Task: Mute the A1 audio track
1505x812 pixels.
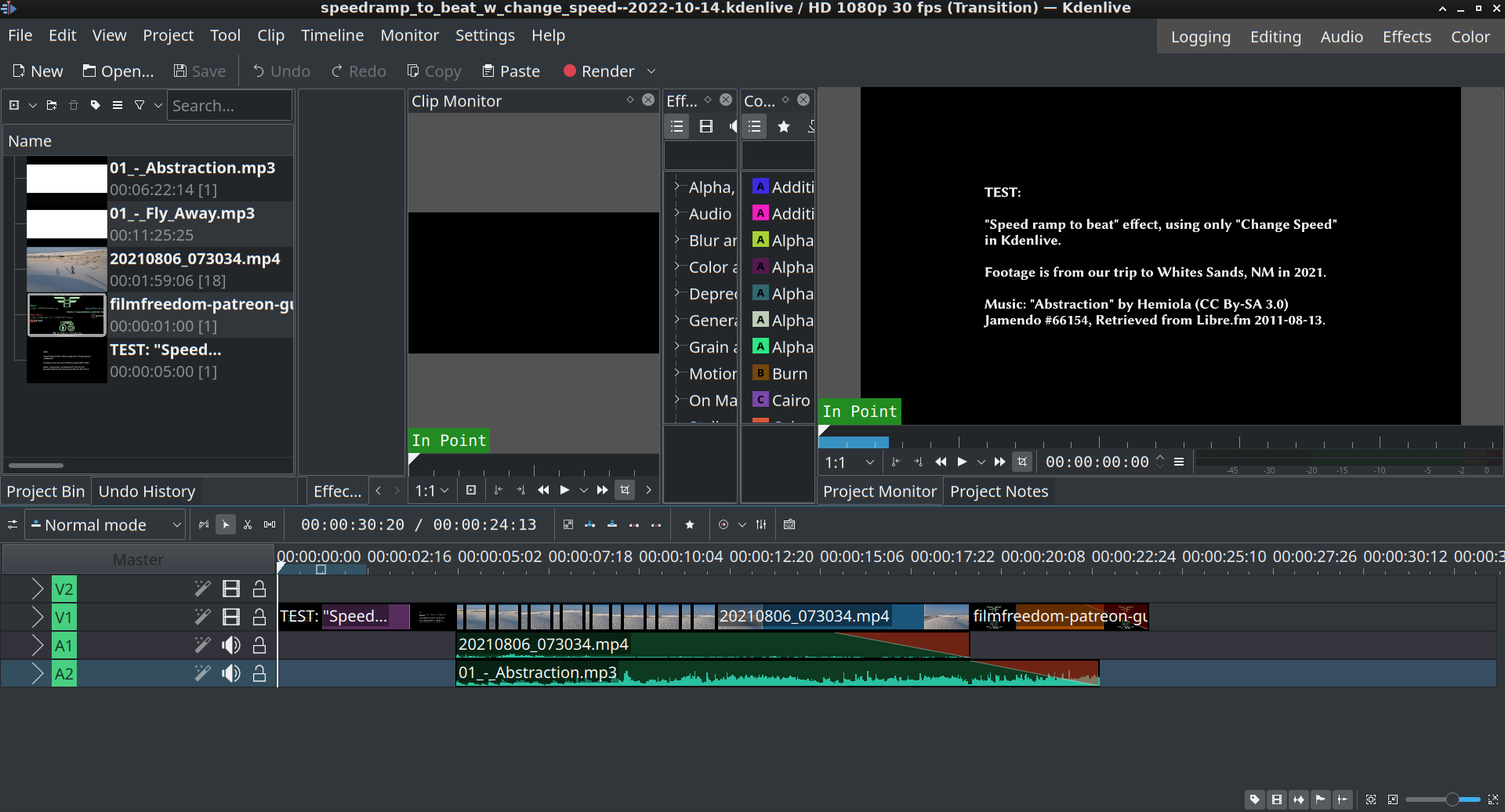Action: [x=231, y=646]
